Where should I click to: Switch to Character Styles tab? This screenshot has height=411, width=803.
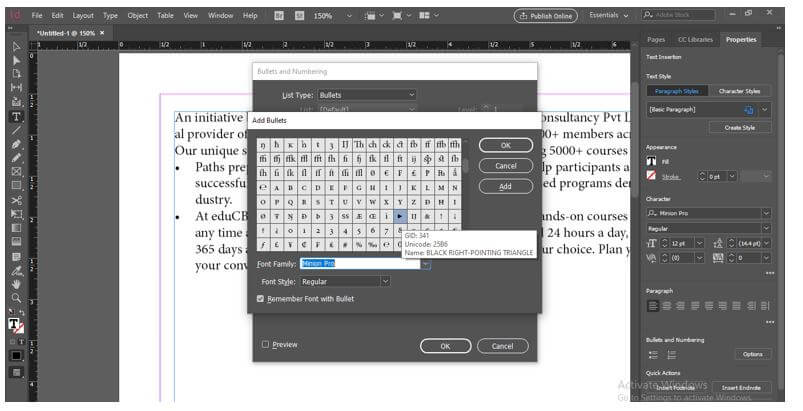[739, 91]
